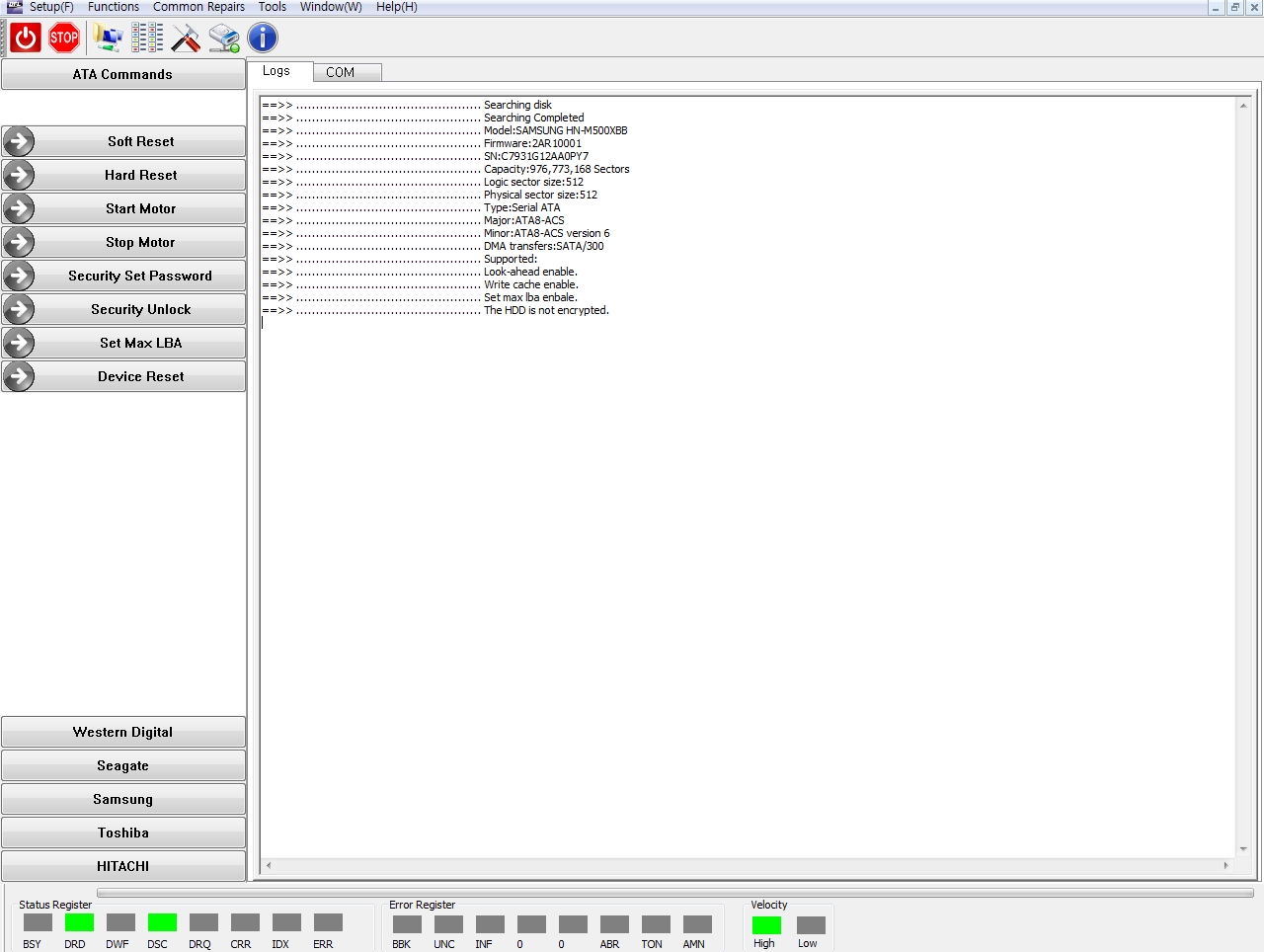Expand the Seagate section
1264x952 pixels.
(123, 765)
